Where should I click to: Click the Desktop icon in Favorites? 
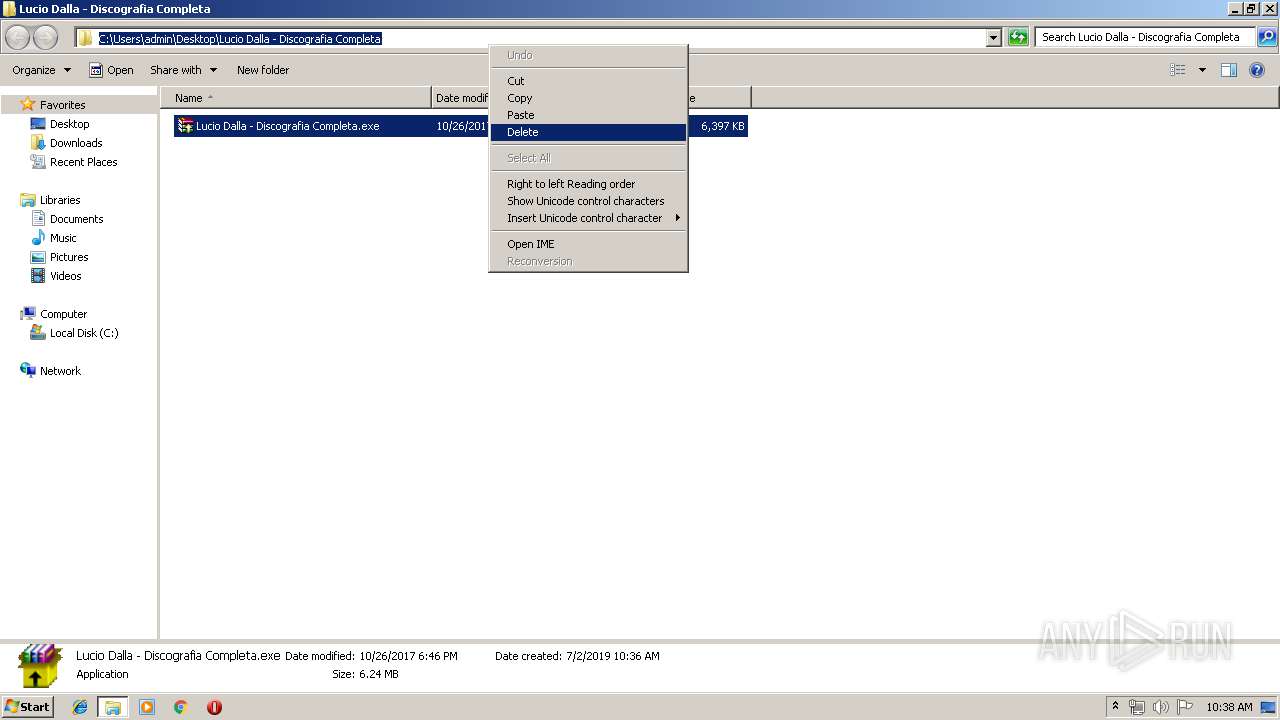pos(38,124)
